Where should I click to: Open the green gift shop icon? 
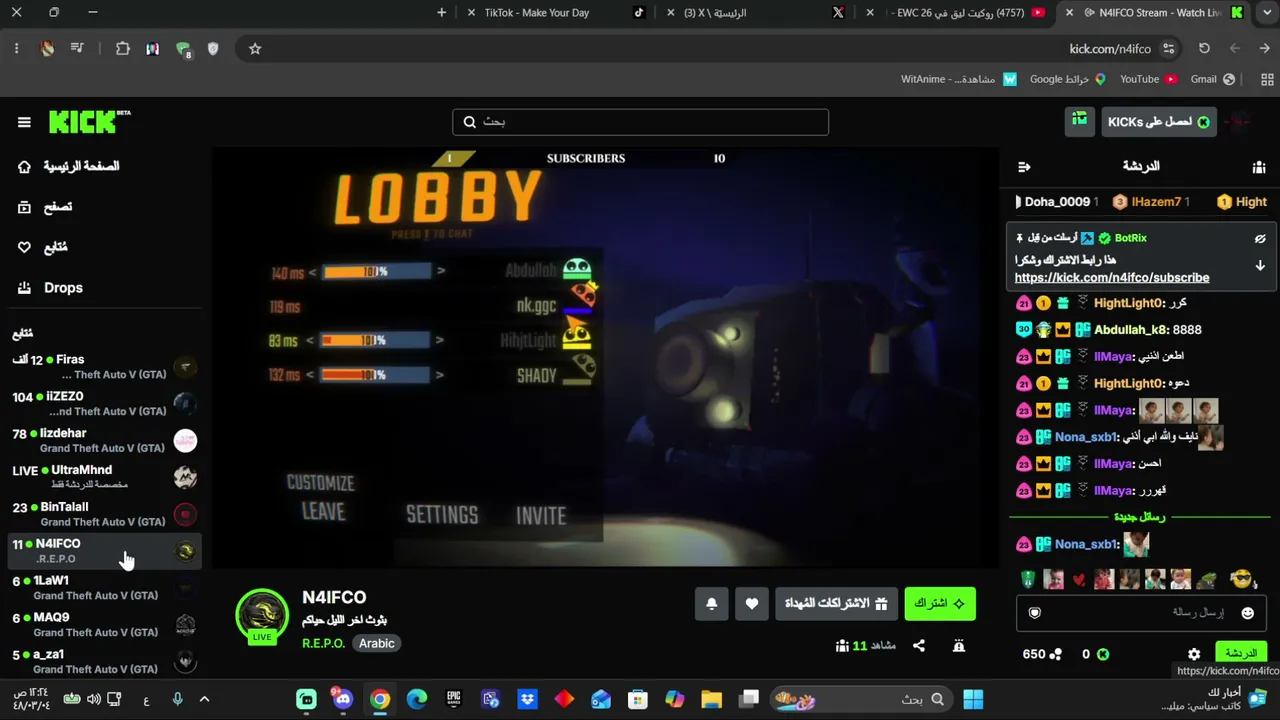pyautogui.click(x=1079, y=121)
